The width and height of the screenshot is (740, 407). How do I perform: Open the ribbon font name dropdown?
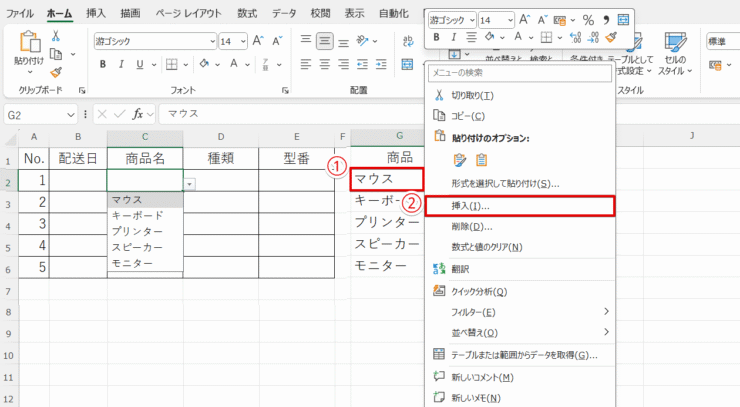point(211,41)
